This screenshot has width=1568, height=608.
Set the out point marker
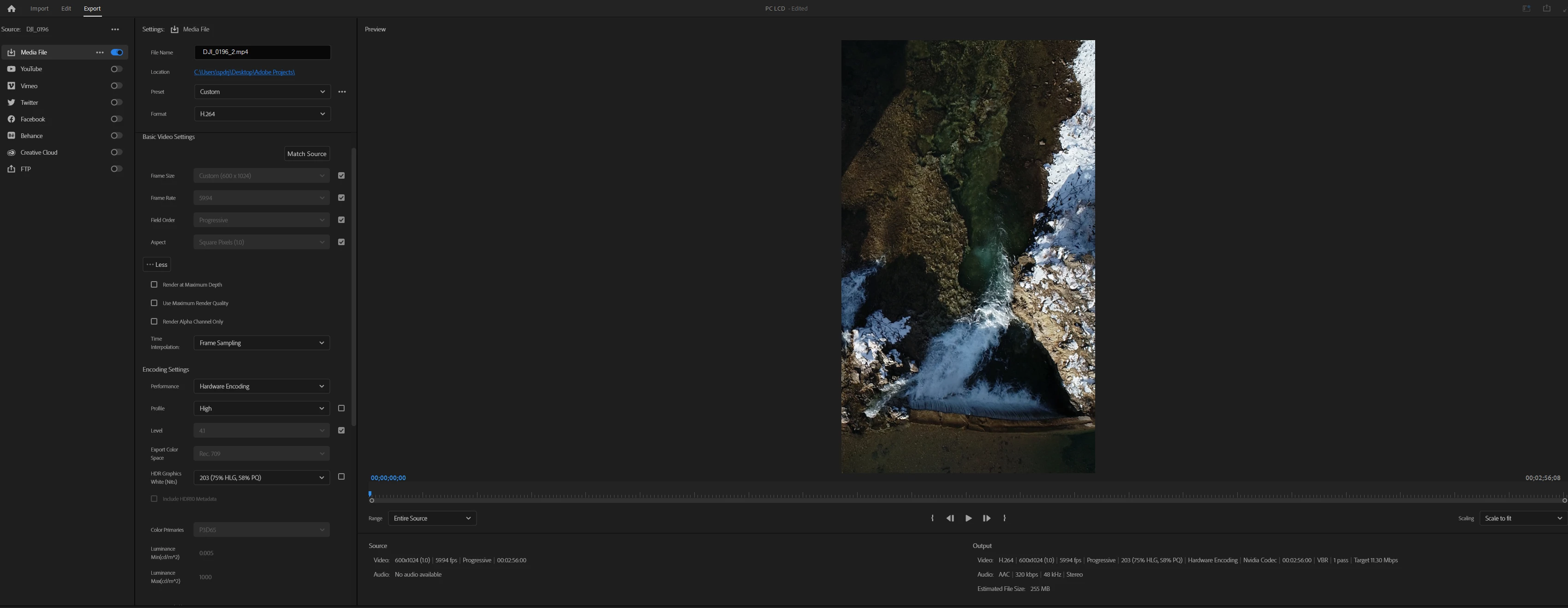1004,518
